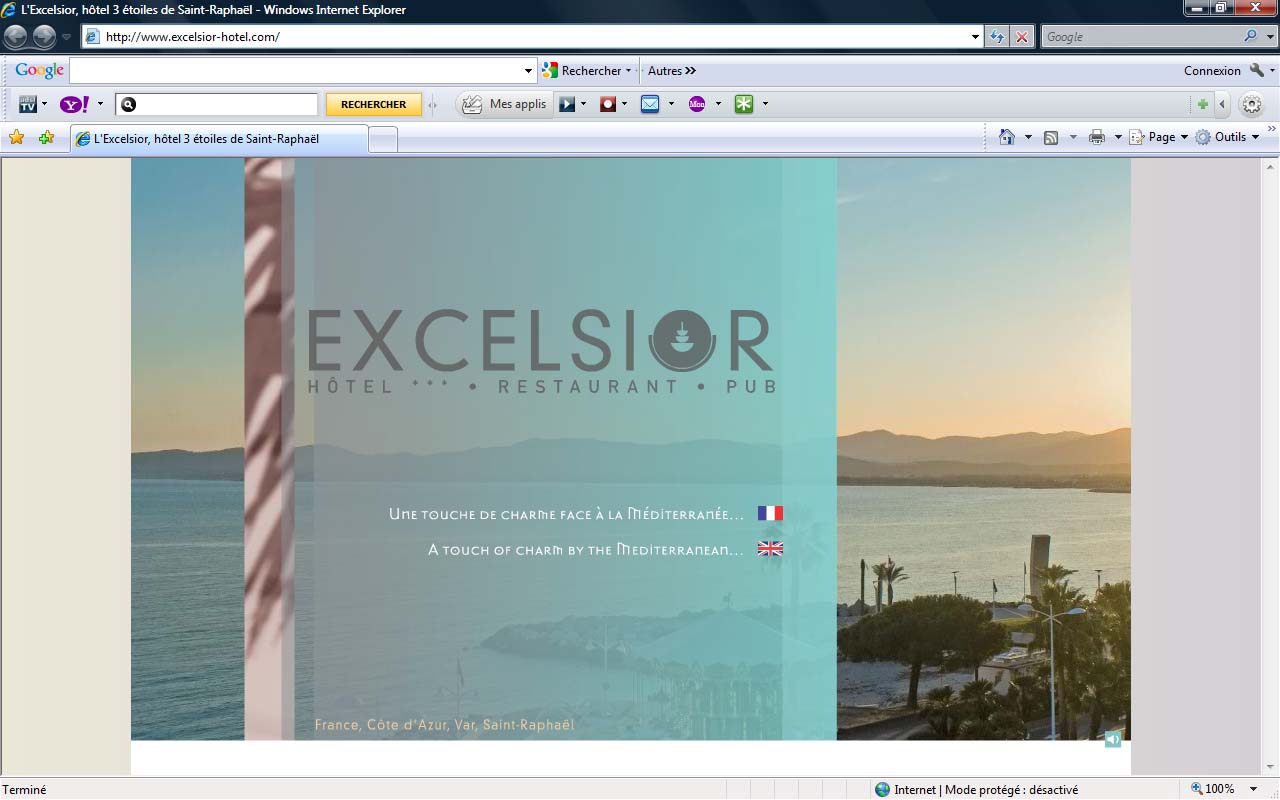
Task: Select the L'Excelsior hôtel tab
Action: point(219,139)
